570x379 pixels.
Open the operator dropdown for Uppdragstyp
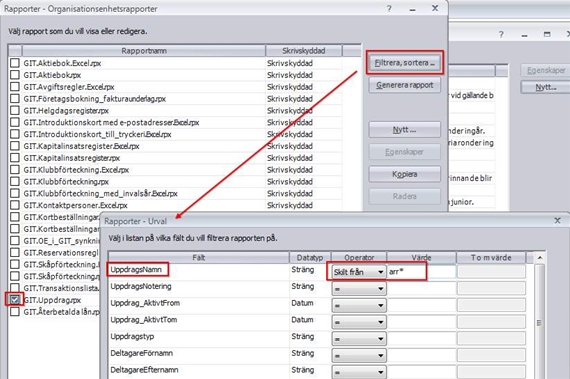358,339
